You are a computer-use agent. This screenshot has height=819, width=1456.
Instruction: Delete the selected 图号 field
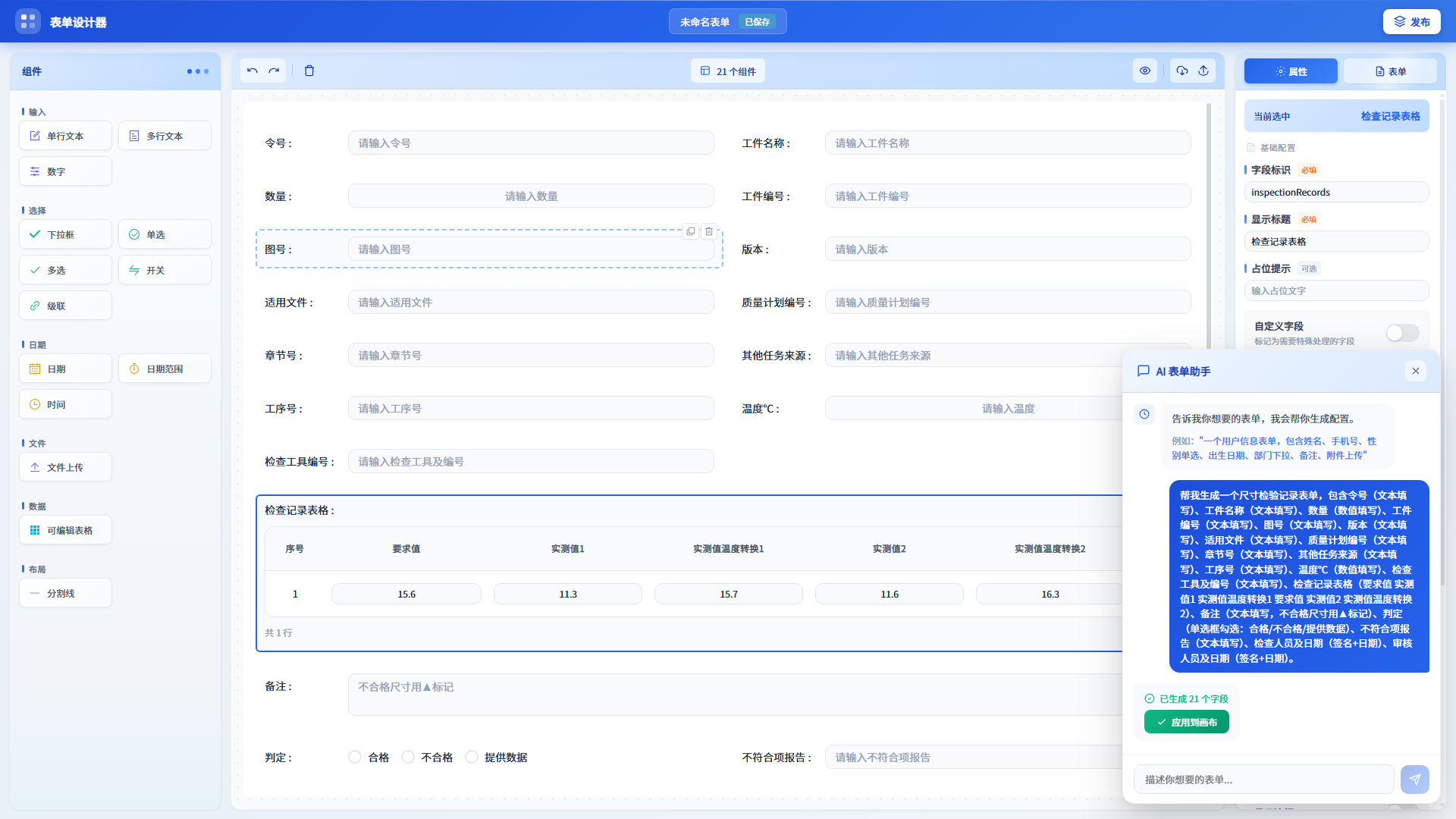(x=709, y=231)
